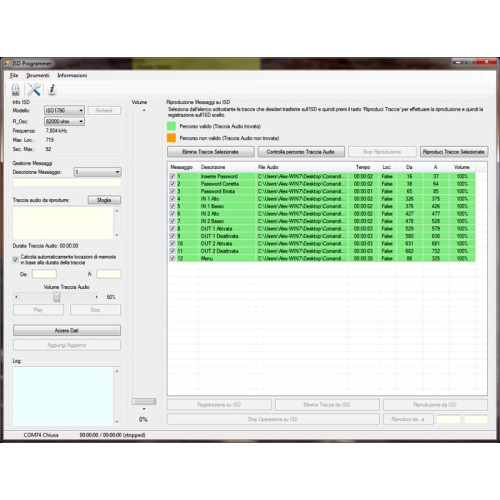Sort by the Descrizione column header
500x500 pixels.
pos(213,167)
